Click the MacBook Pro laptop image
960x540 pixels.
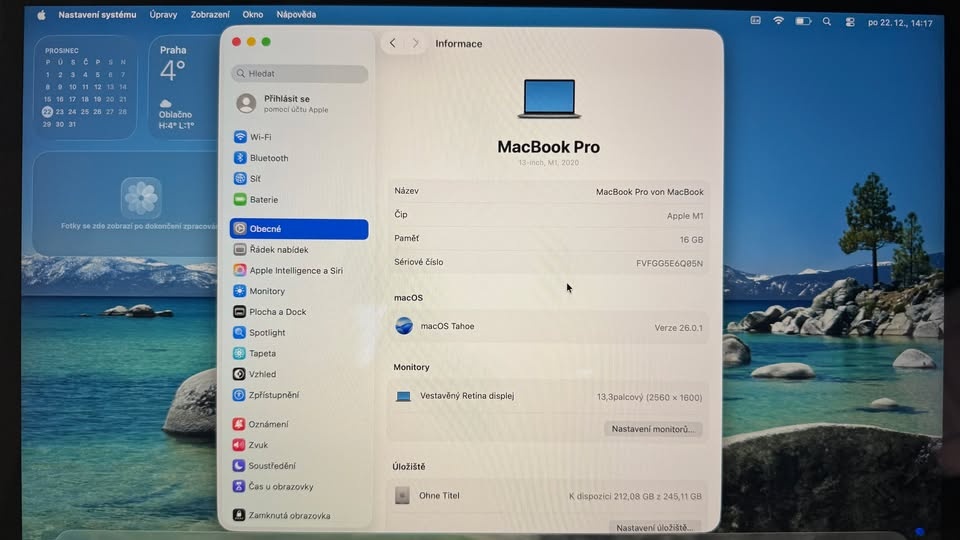pyautogui.click(x=549, y=99)
